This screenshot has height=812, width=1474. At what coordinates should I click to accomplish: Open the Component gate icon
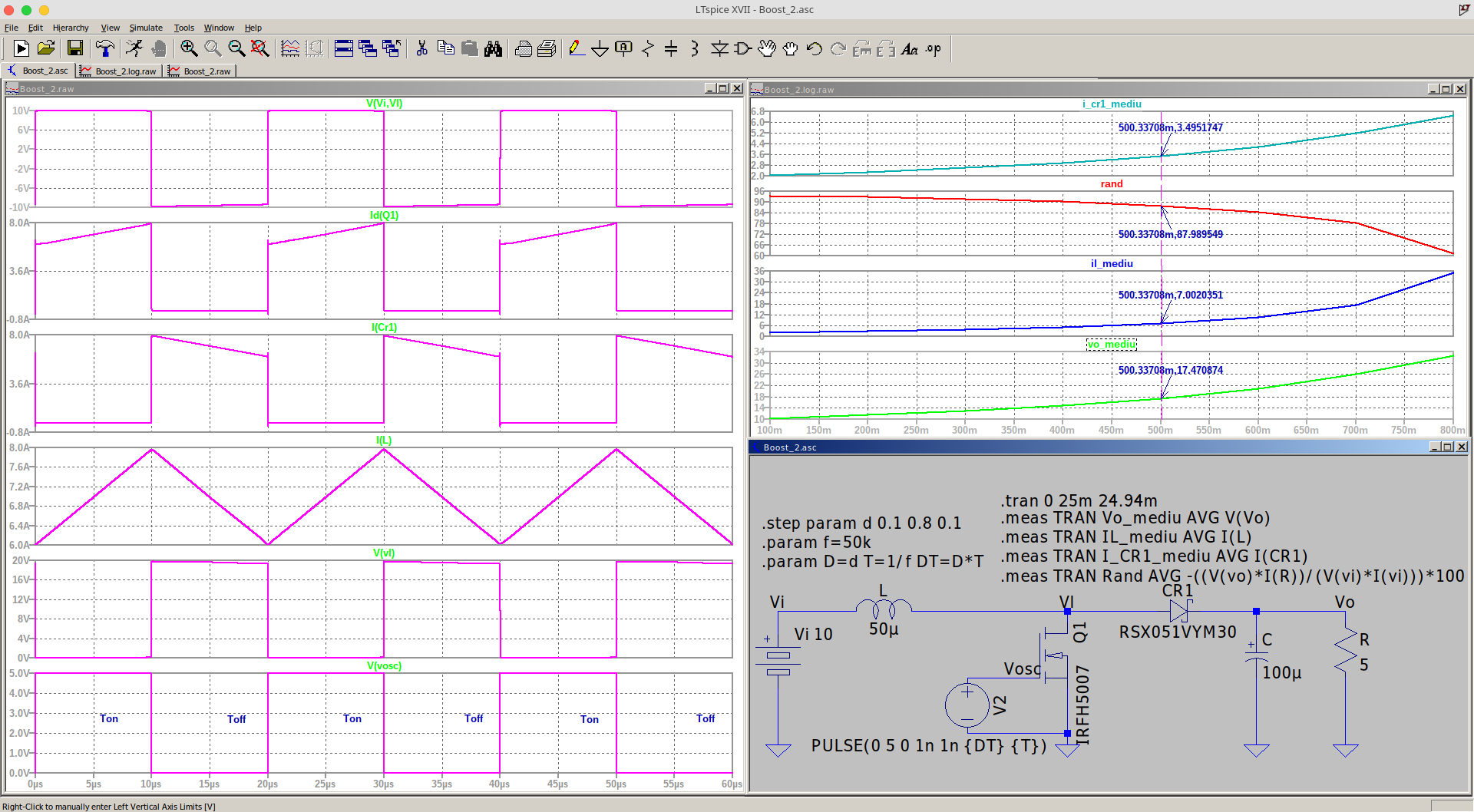pos(742,49)
